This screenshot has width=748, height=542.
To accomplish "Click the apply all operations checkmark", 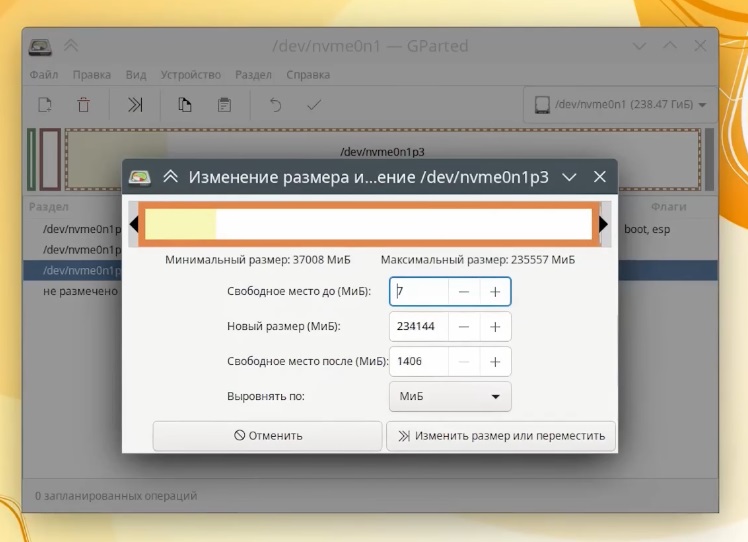I will click(x=313, y=104).
